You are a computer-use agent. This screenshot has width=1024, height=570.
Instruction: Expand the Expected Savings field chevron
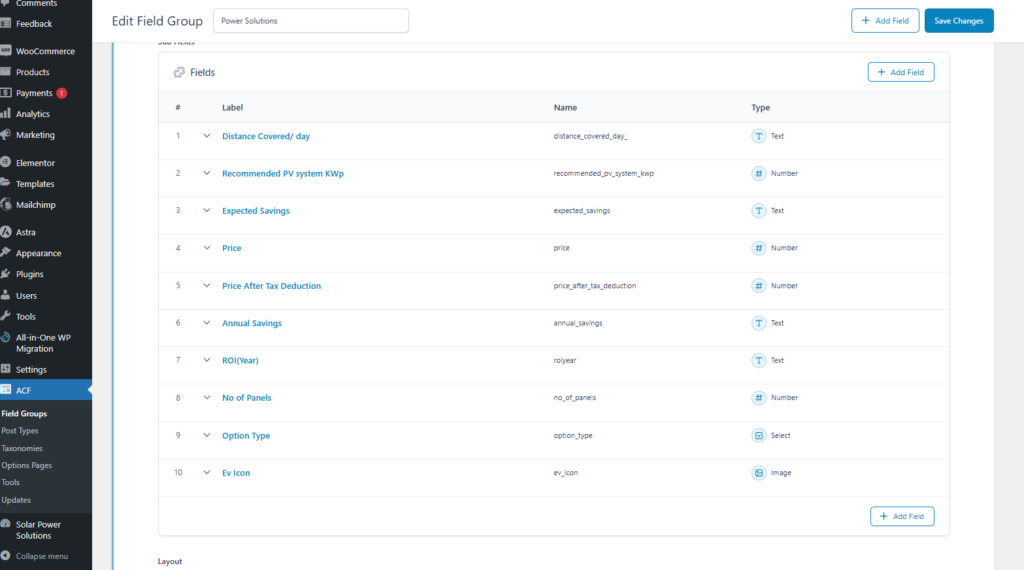206,210
